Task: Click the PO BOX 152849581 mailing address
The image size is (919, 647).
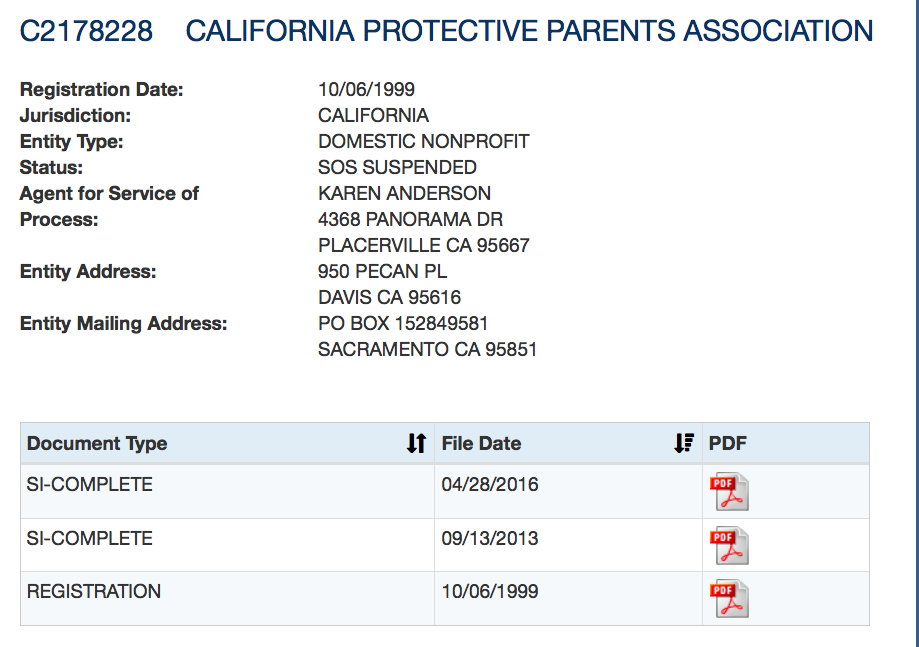Action: click(x=403, y=323)
